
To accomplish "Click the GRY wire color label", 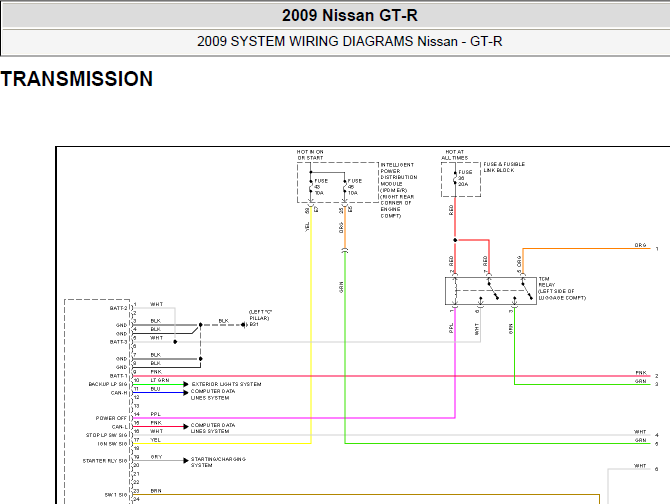I will (156, 457).
